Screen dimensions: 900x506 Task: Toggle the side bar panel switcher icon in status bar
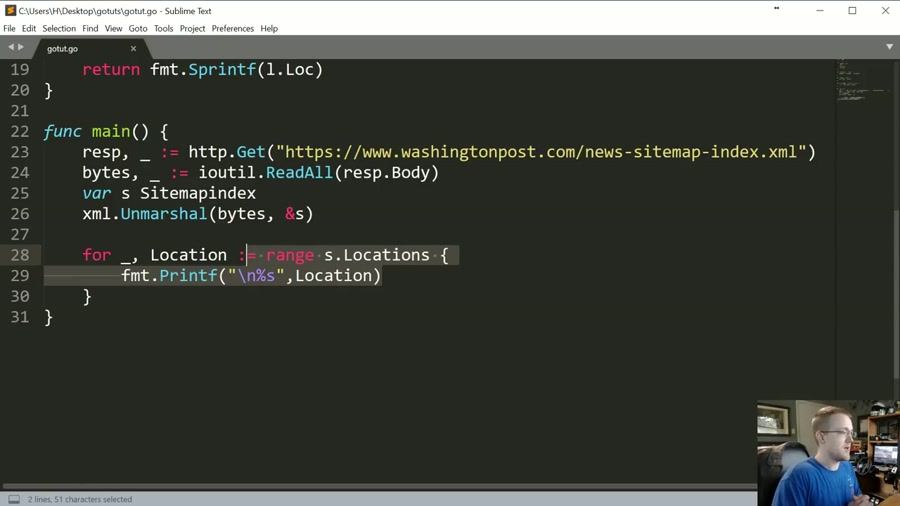14,499
